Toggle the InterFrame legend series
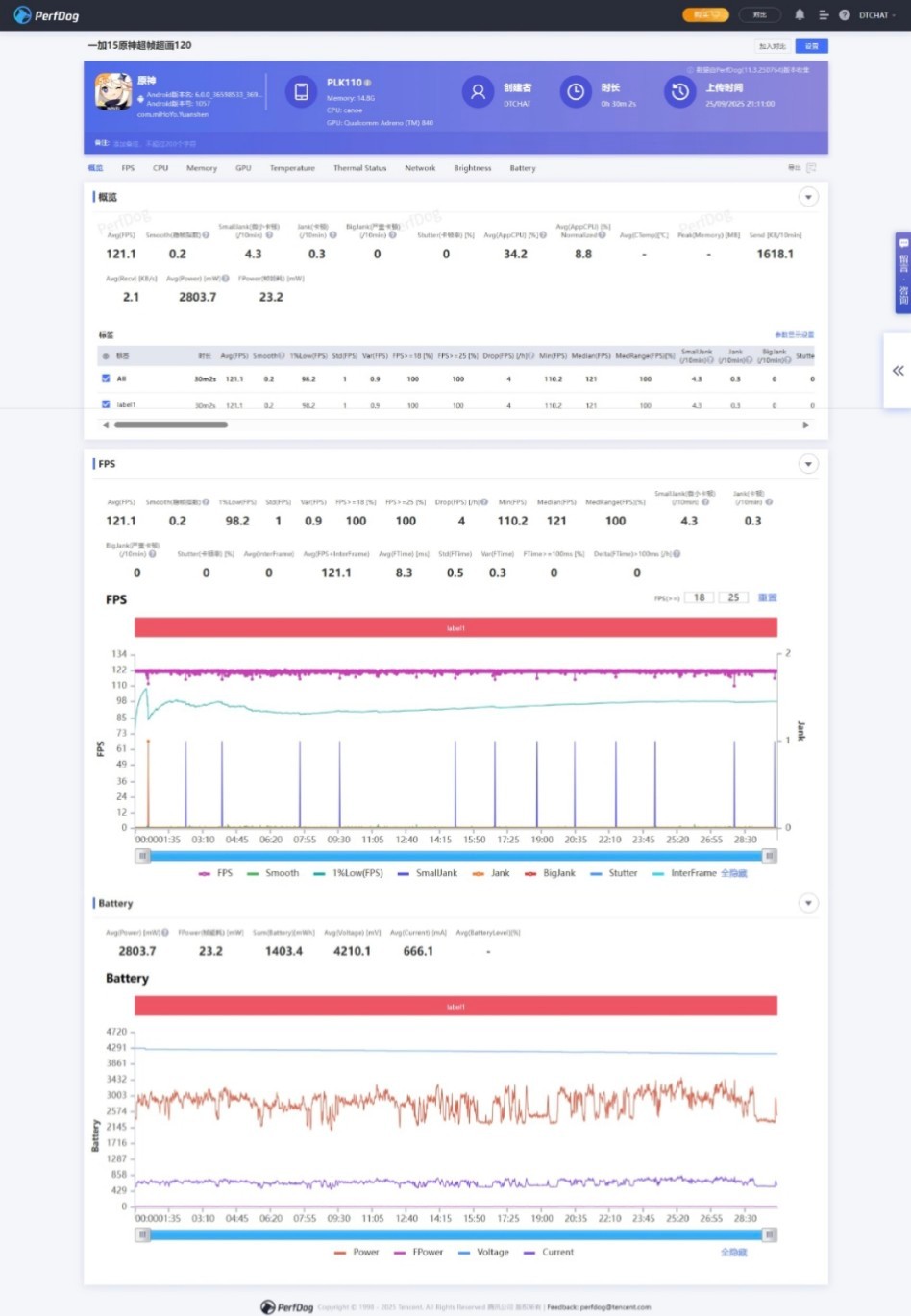The width and height of the screenshot is (911, 1316). [x=684, y=873]
